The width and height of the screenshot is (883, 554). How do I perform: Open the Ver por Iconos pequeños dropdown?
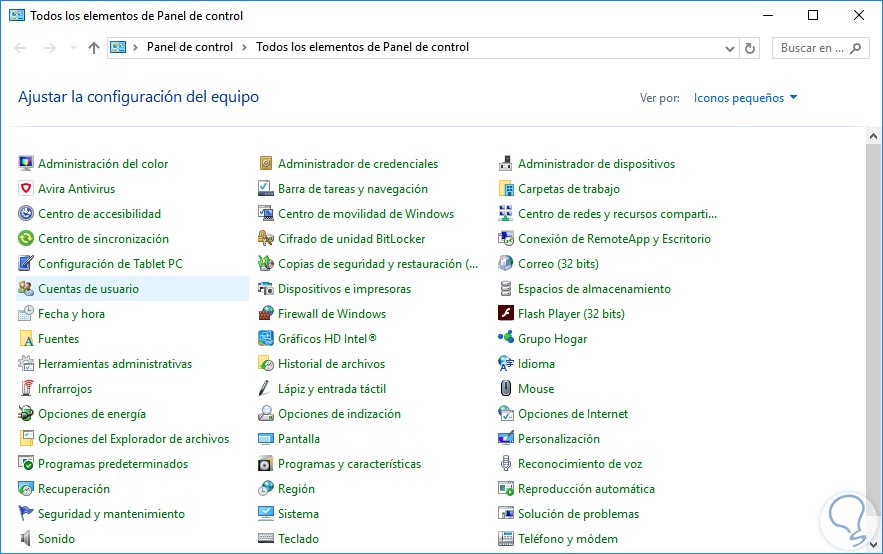[x=745, y=98]
